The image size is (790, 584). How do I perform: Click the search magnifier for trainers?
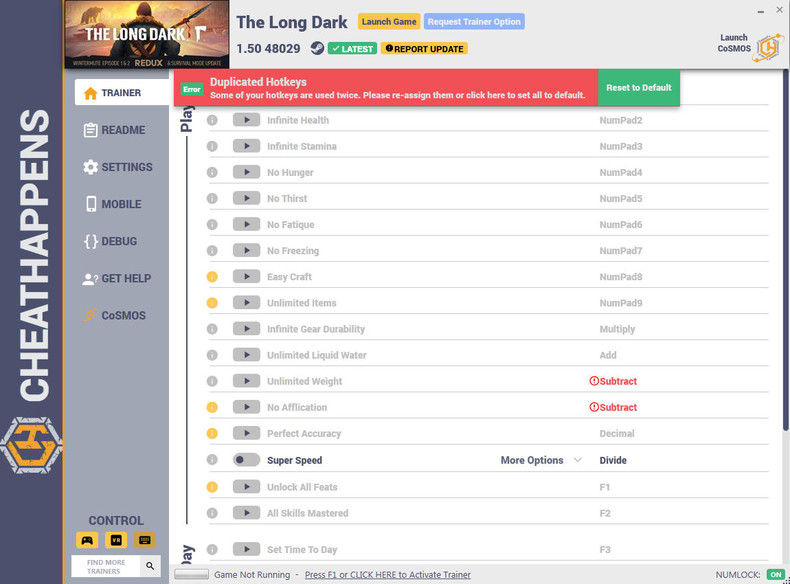[x=150, y=566]
